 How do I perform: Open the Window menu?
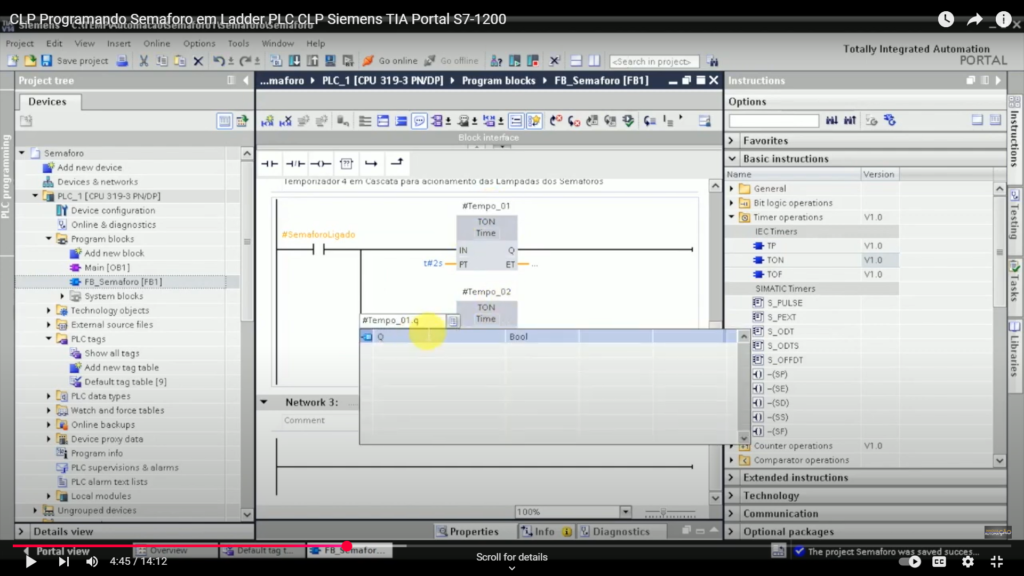pyautogui.click(x=278, y=43)
